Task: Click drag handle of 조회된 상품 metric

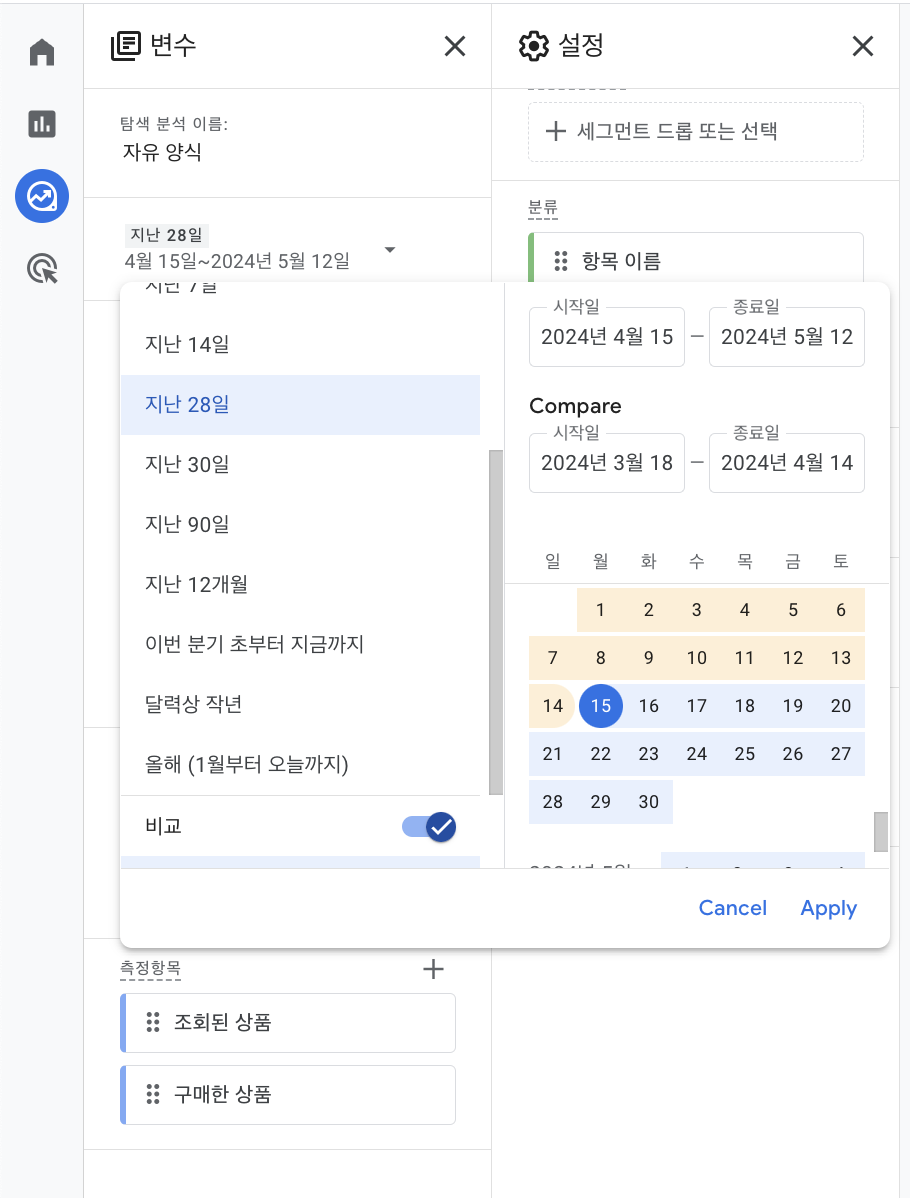Action: pos(153,1022)
